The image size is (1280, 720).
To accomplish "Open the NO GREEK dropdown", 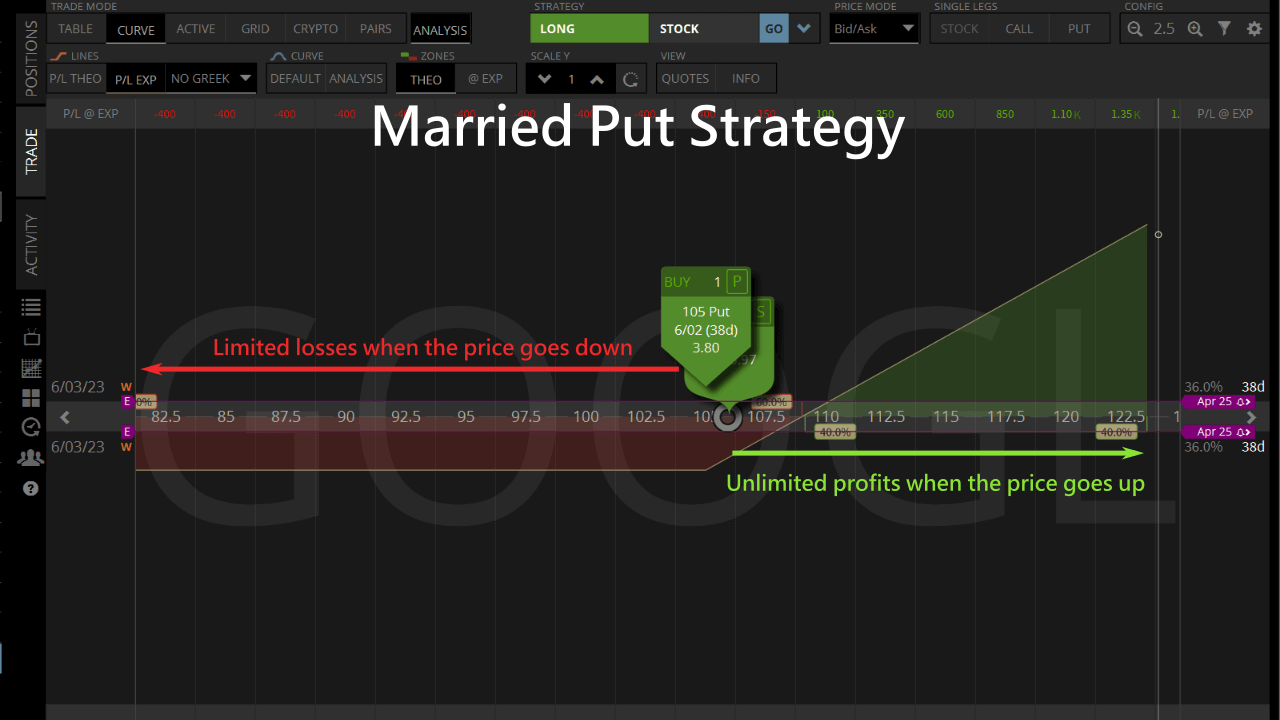I will click(211, 78).
